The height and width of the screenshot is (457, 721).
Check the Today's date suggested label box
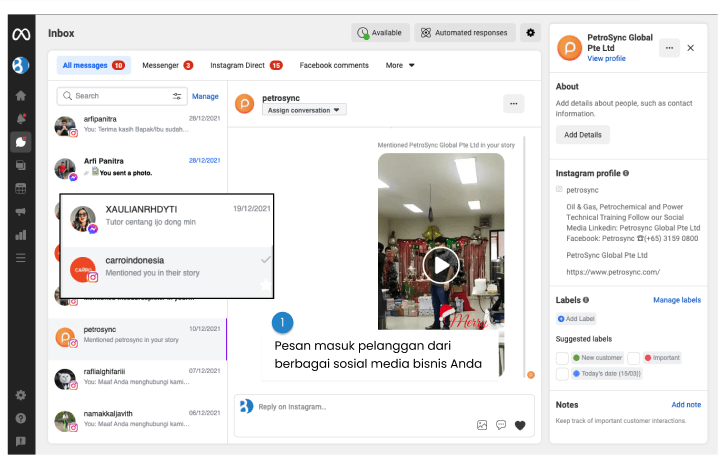[562, 374]
